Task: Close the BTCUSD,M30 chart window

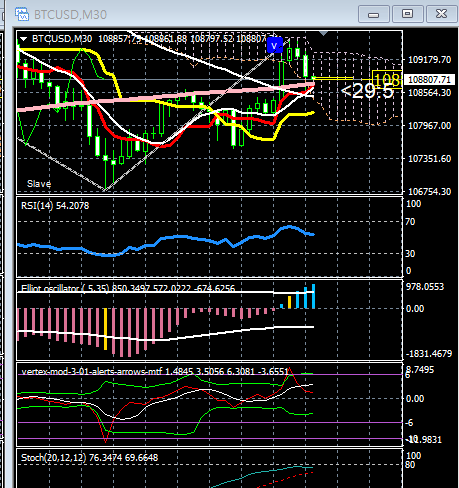Action: pos(441,14)
